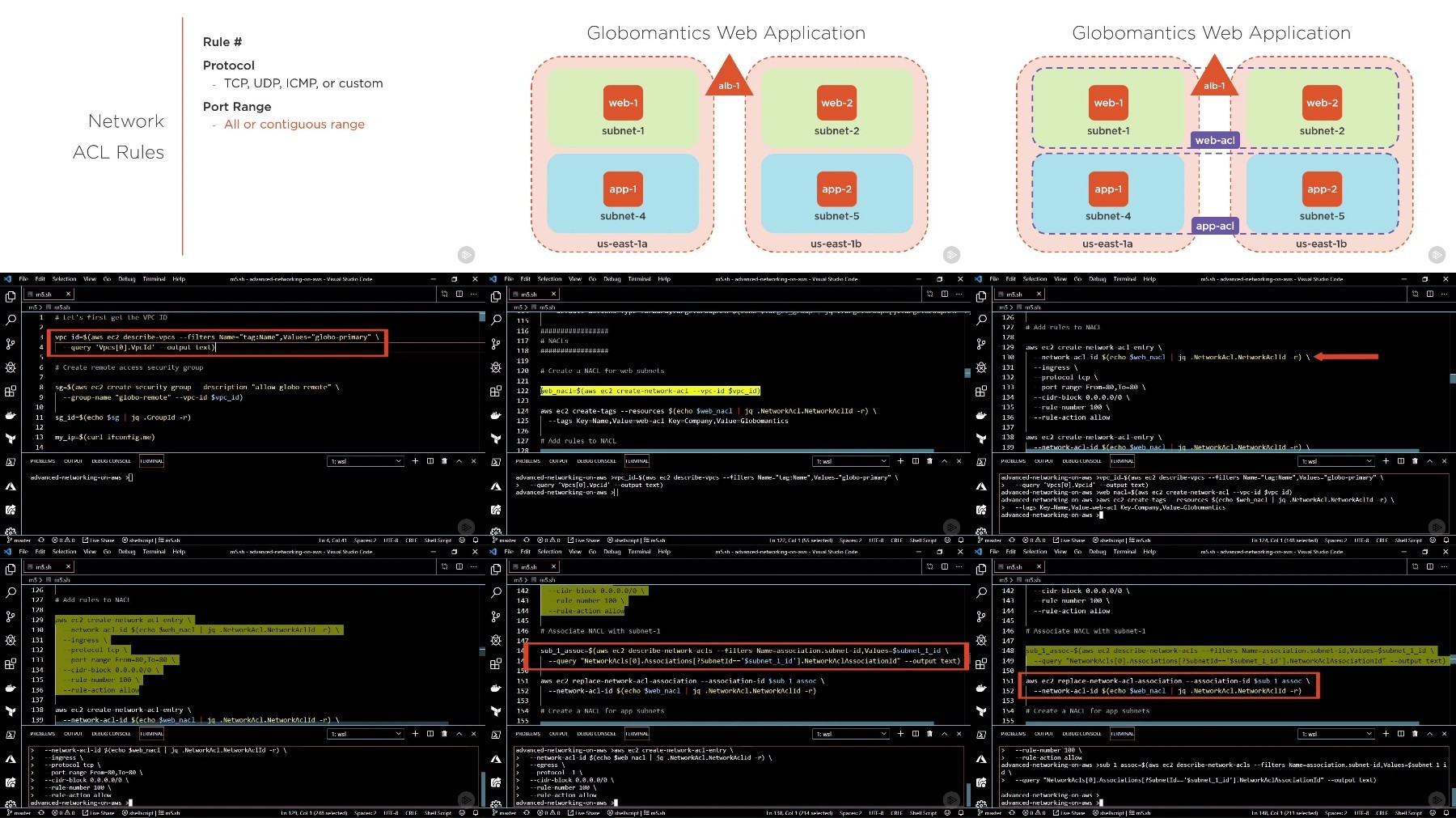This screenshot has width=1456, height=818.
Task: Switch to DEBUG CONSOLE tab in 'Ln 124' window
Action: [1081, 461]
